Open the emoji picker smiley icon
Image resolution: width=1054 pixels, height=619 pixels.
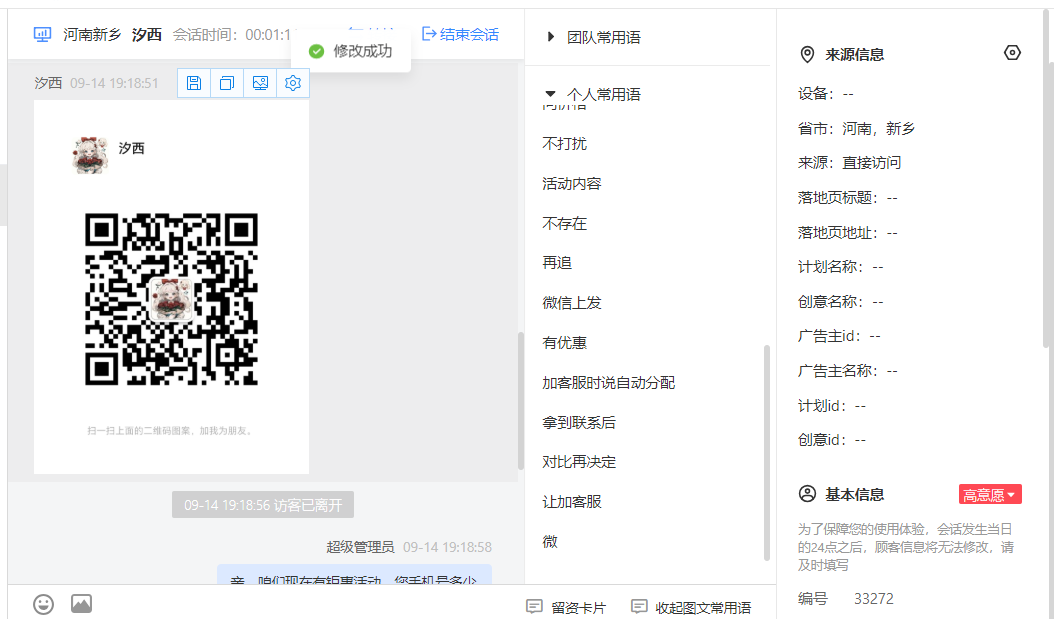click(44, 604)
